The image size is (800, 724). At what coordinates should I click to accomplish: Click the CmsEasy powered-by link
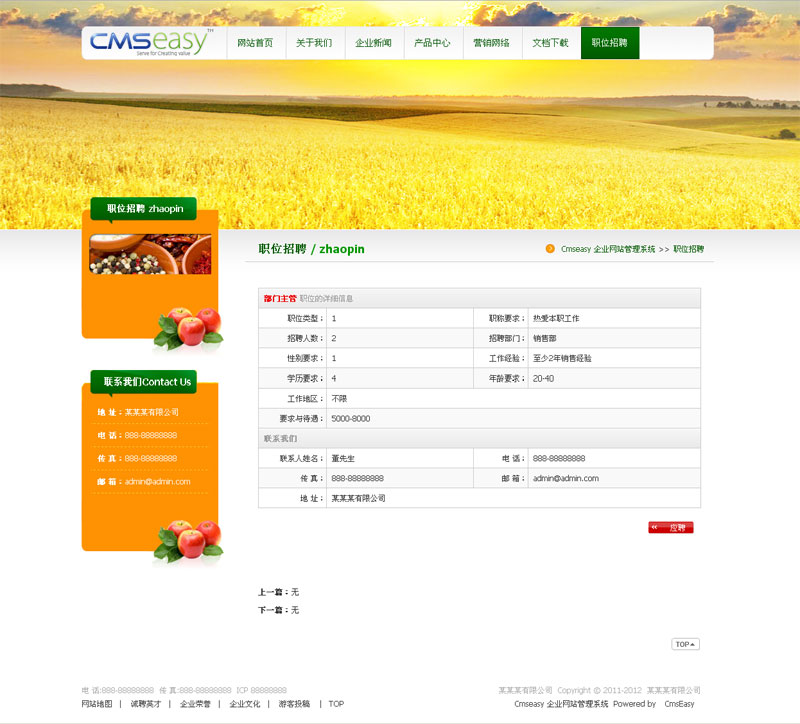pos(679,704)
